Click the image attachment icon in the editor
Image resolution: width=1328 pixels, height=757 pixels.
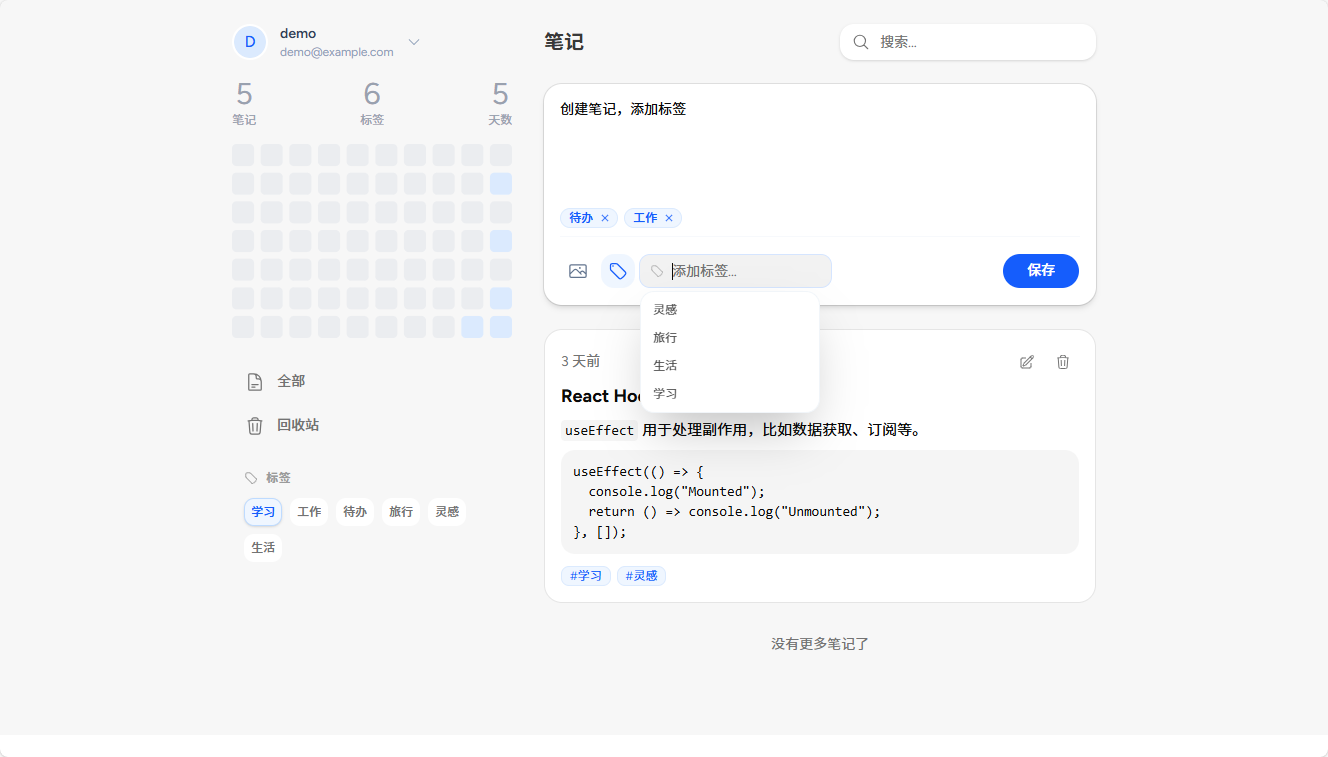point(578,270)
